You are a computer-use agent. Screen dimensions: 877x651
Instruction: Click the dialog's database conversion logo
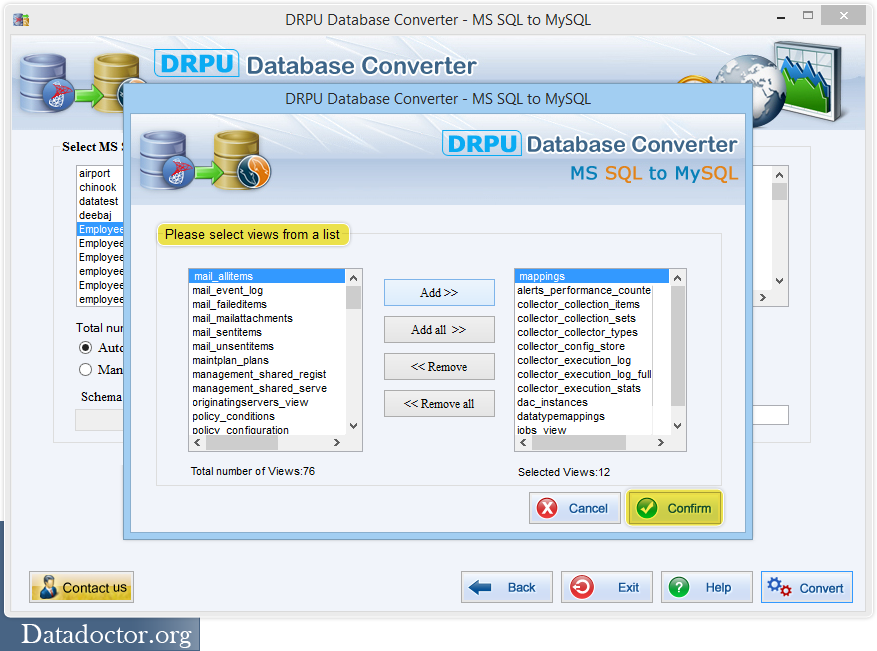(205, 161)
